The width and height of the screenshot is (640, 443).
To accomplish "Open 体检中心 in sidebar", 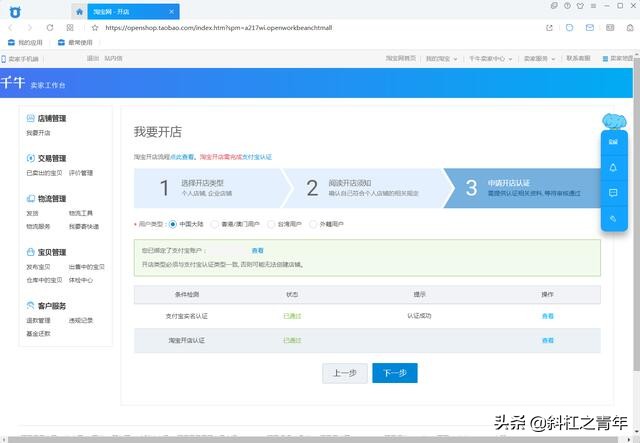I will tap(81, 280).
